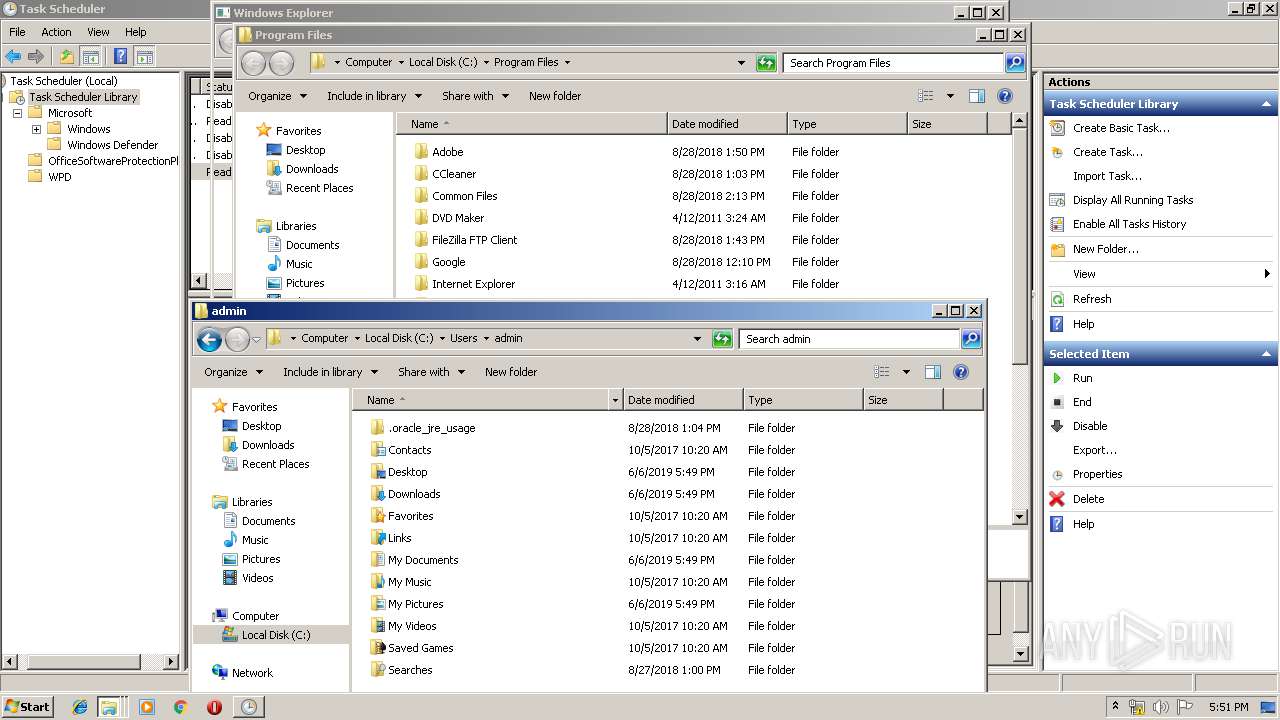Collapse the Selected Item section header

click(1268, 354)
